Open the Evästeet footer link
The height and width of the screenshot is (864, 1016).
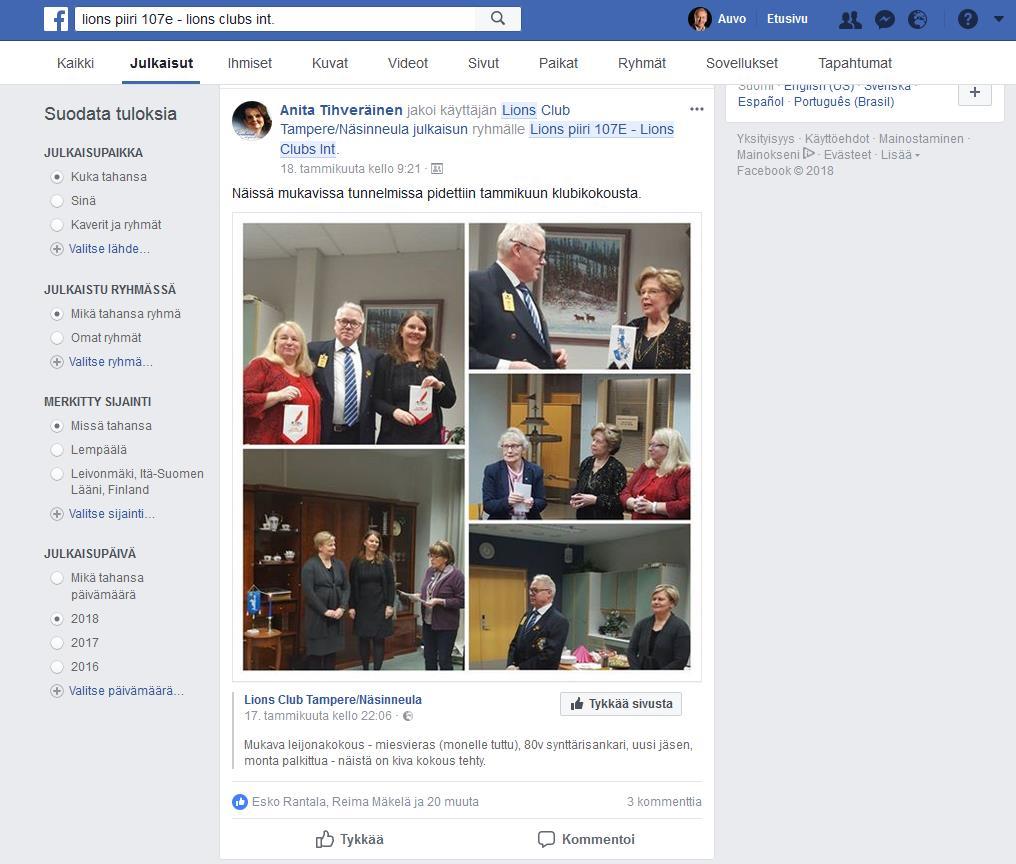[x=848, y=154]
